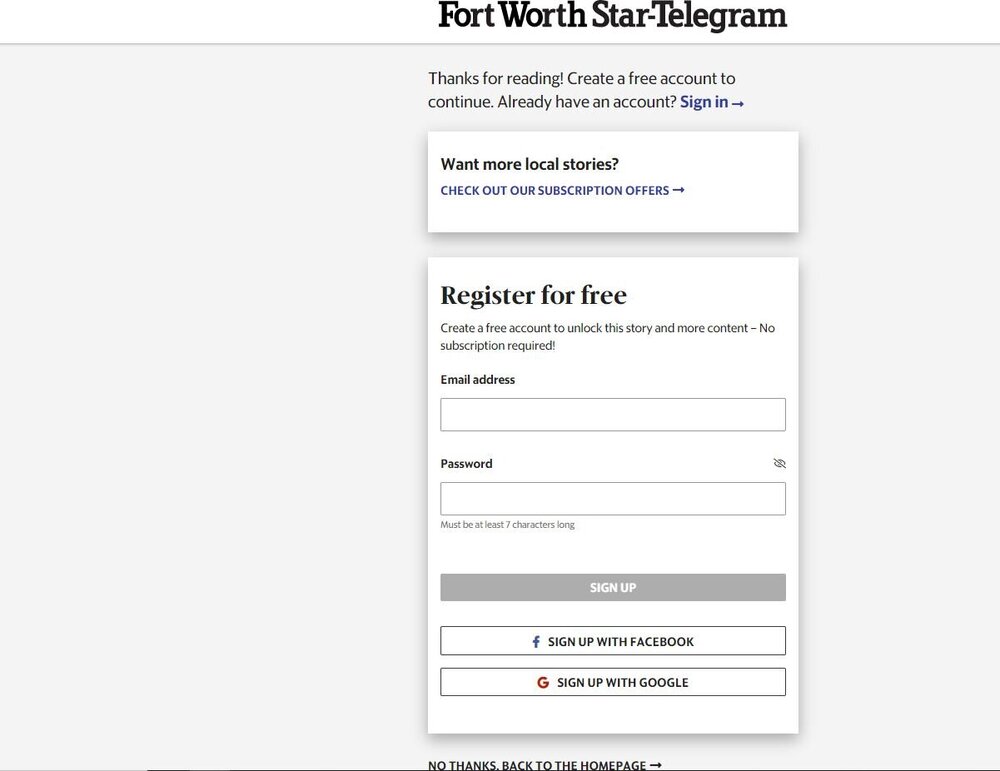Toggle password visibility with the eye-slash icon

coord(780,463)
